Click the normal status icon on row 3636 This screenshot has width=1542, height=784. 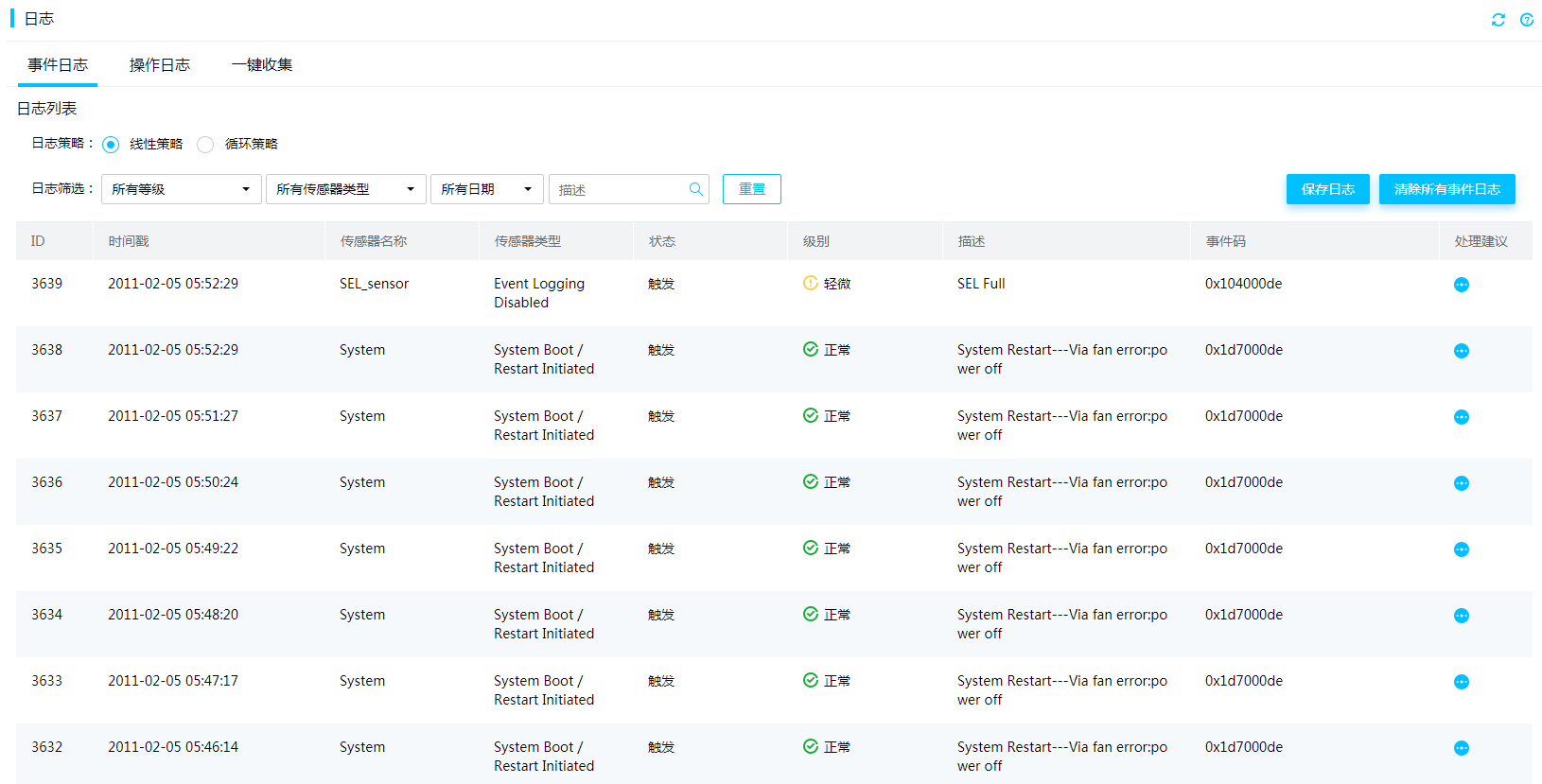click(811, 481)
